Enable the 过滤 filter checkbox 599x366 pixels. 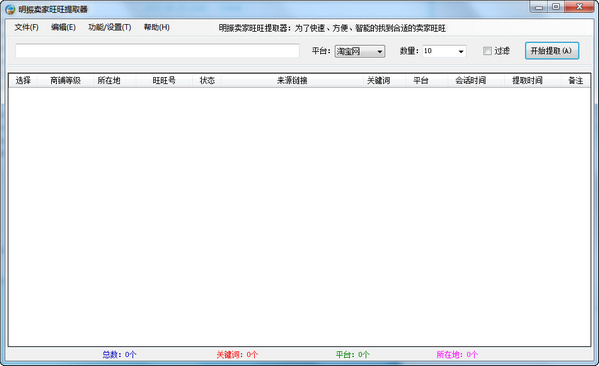click(487, 51)
